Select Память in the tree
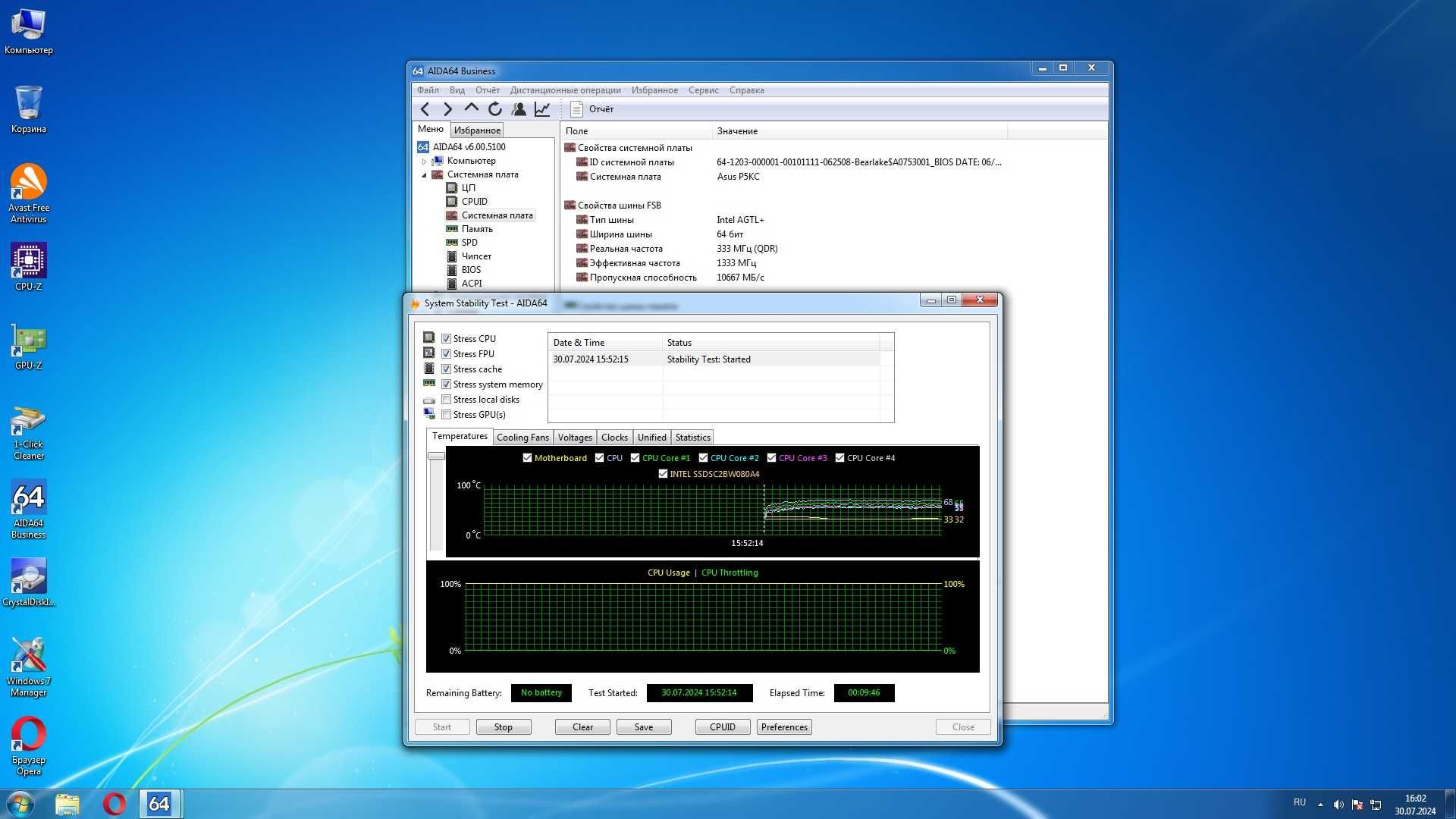1456x819 pixels. [476, 229]
